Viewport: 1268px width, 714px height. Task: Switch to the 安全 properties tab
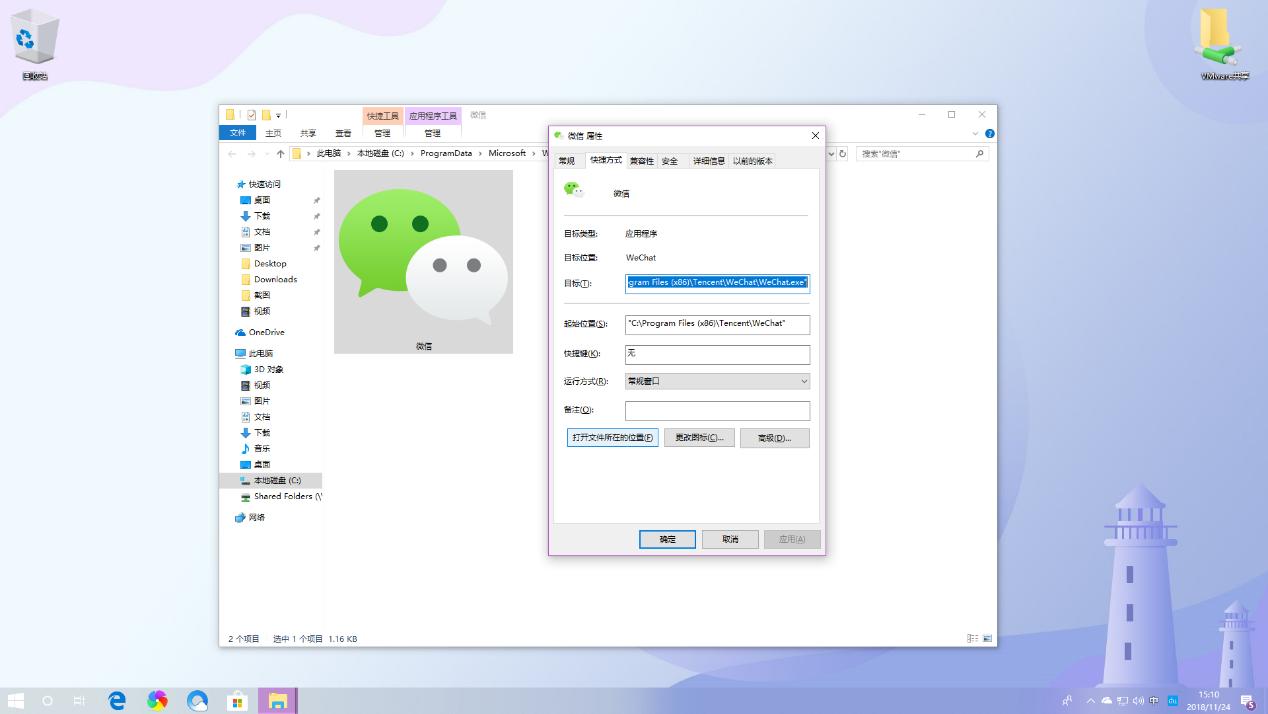pyautogui.click(x=670, y=160)
